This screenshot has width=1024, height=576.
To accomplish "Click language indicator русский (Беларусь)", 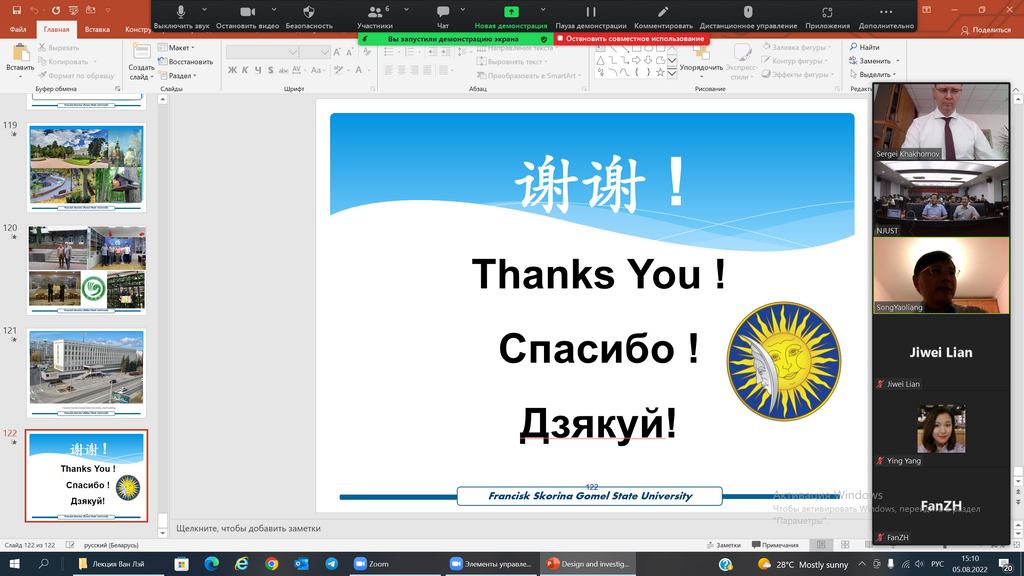I will point(112,545).
